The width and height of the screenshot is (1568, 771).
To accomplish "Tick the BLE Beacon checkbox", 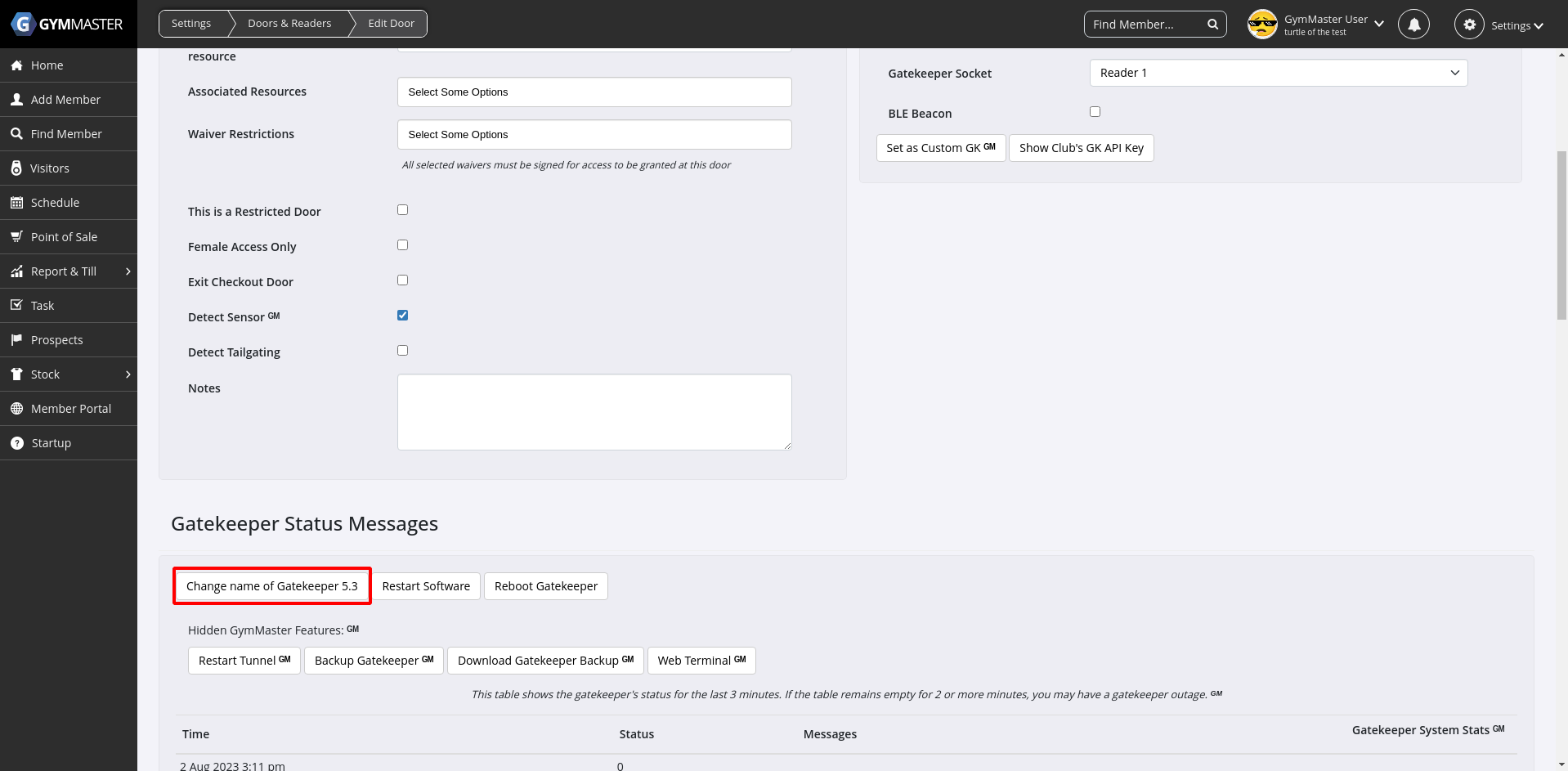I will click(1095, 112).
